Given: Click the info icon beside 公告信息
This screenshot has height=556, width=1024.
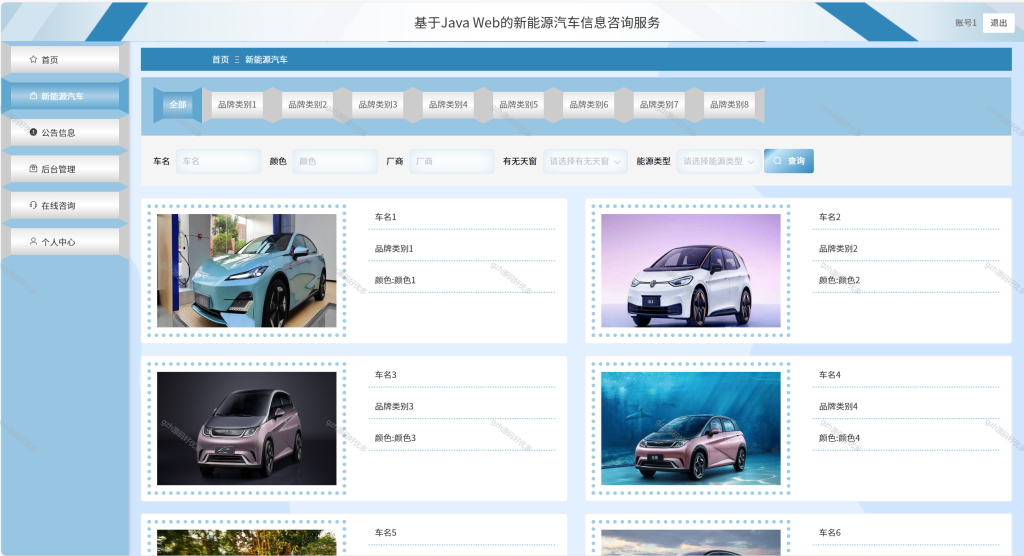Looking at the screenshot, I should 33,133.
